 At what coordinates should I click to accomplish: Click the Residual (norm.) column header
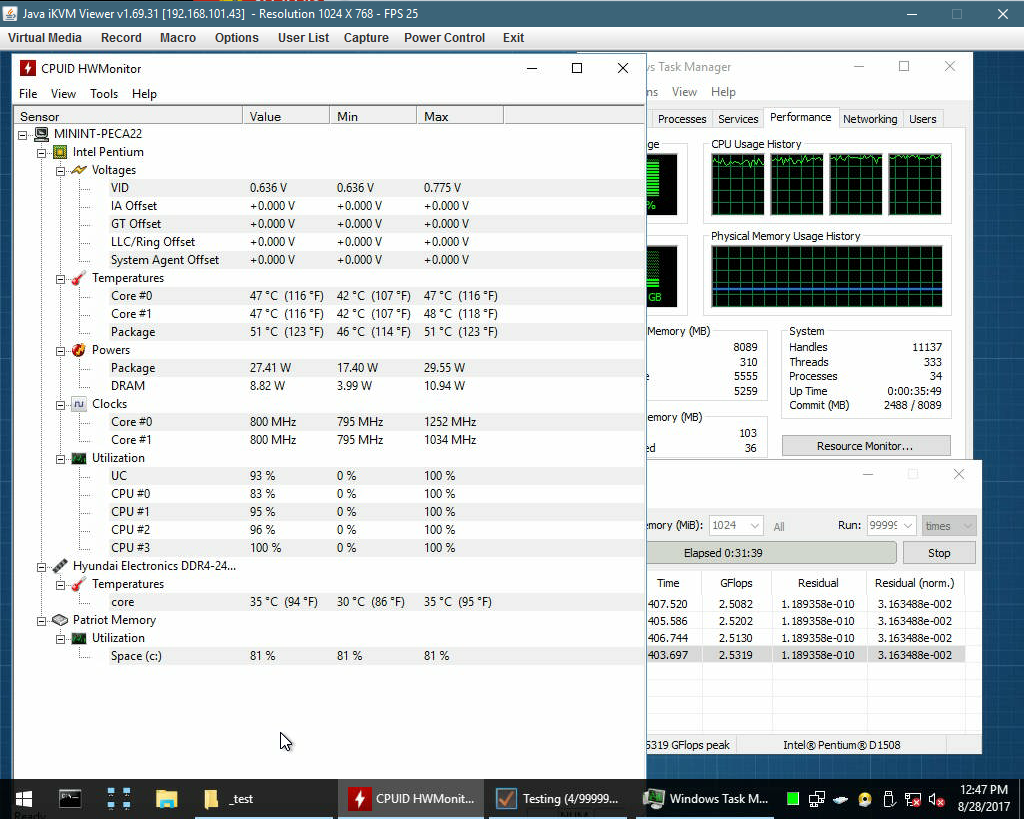coord(914,583)
